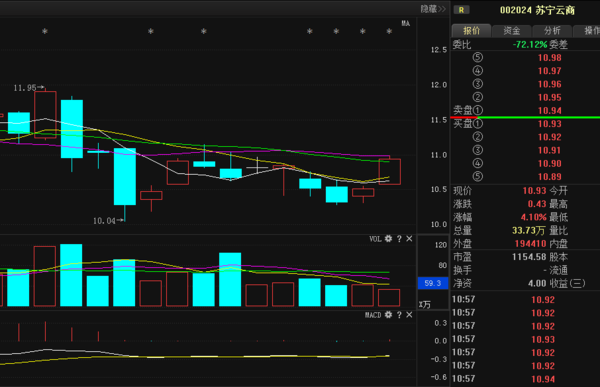Viewport: 600px width, 387px height.
Task: Switch to the 资金 tab
Action: click(512, 31)
